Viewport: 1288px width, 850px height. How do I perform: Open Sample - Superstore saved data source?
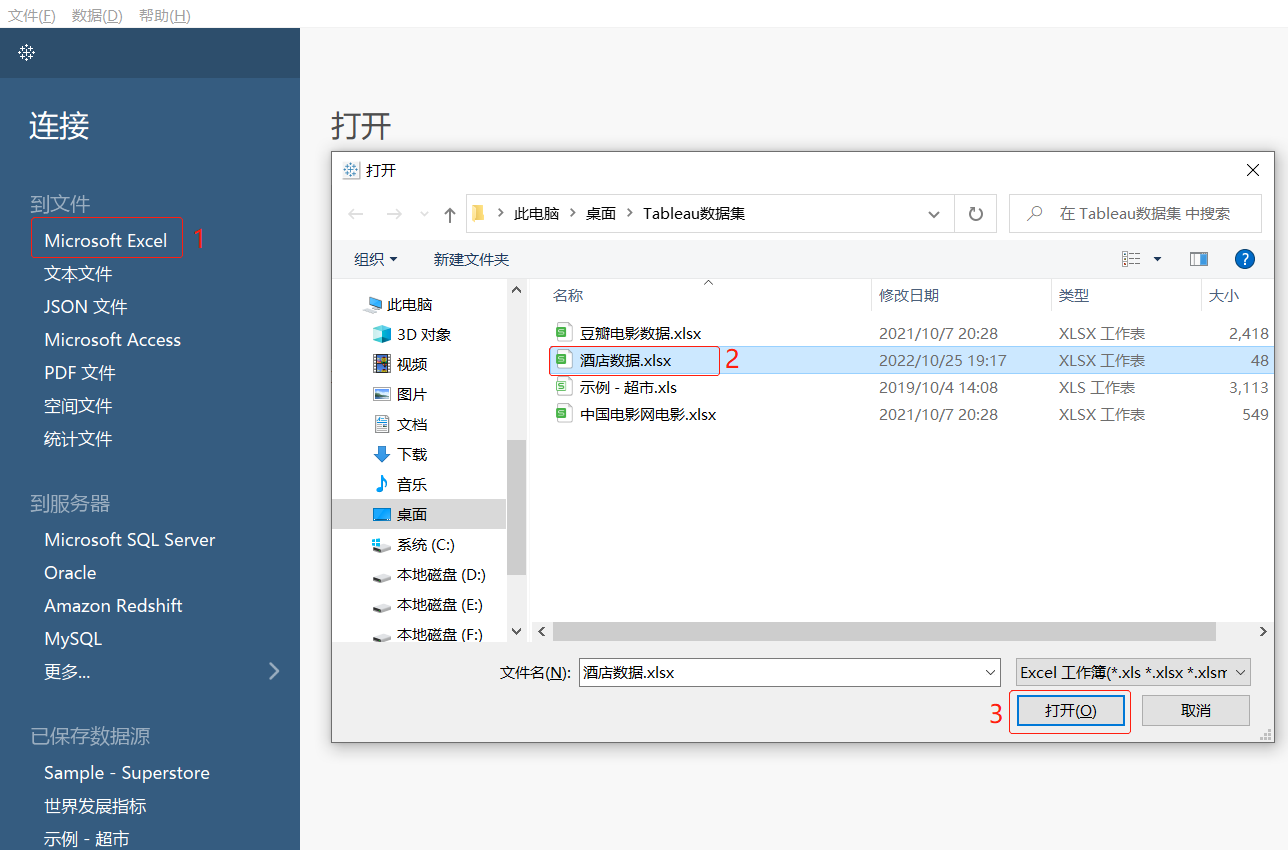point(127,772)
